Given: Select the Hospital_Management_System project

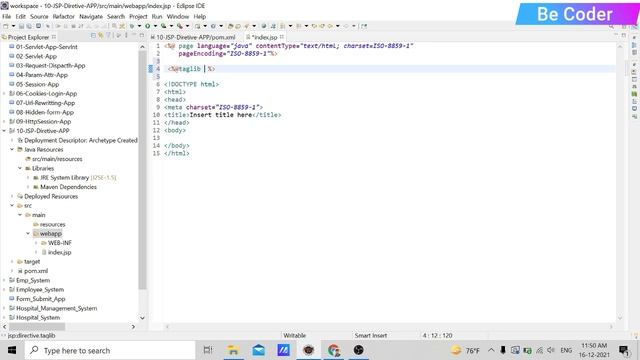Looking at the screenshot, I should 56,309.
